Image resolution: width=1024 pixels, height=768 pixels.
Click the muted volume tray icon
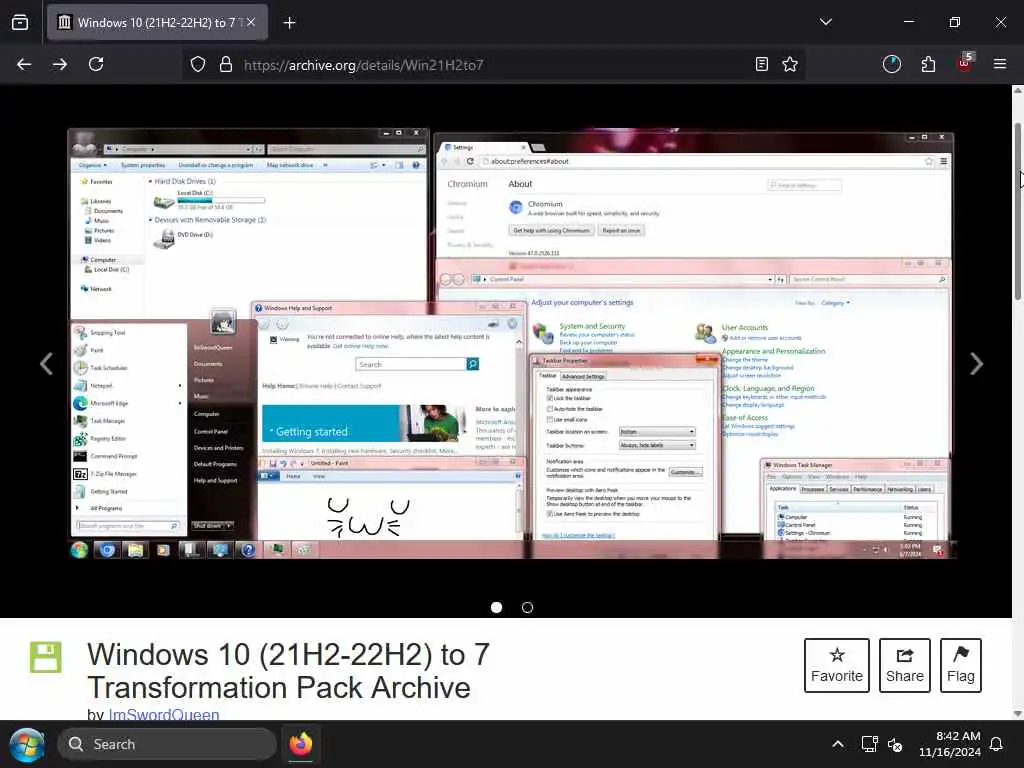[895, 744]
